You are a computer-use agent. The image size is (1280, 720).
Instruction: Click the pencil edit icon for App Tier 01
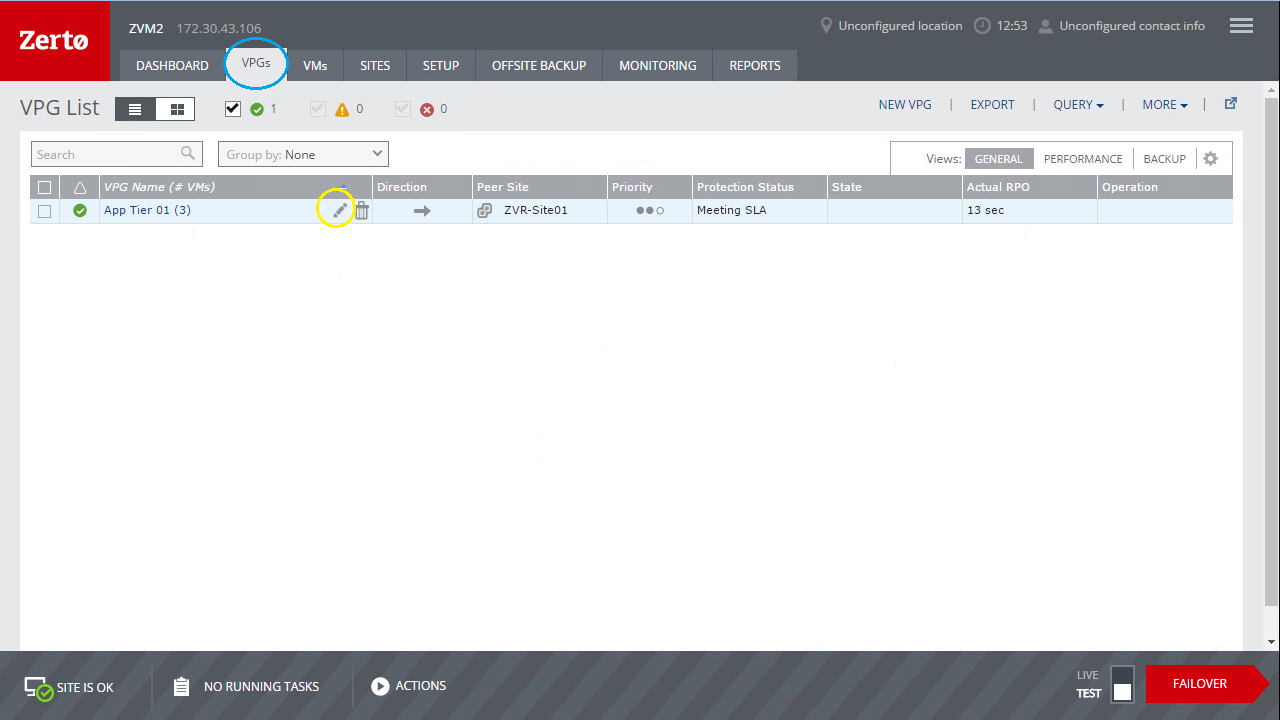340,210
